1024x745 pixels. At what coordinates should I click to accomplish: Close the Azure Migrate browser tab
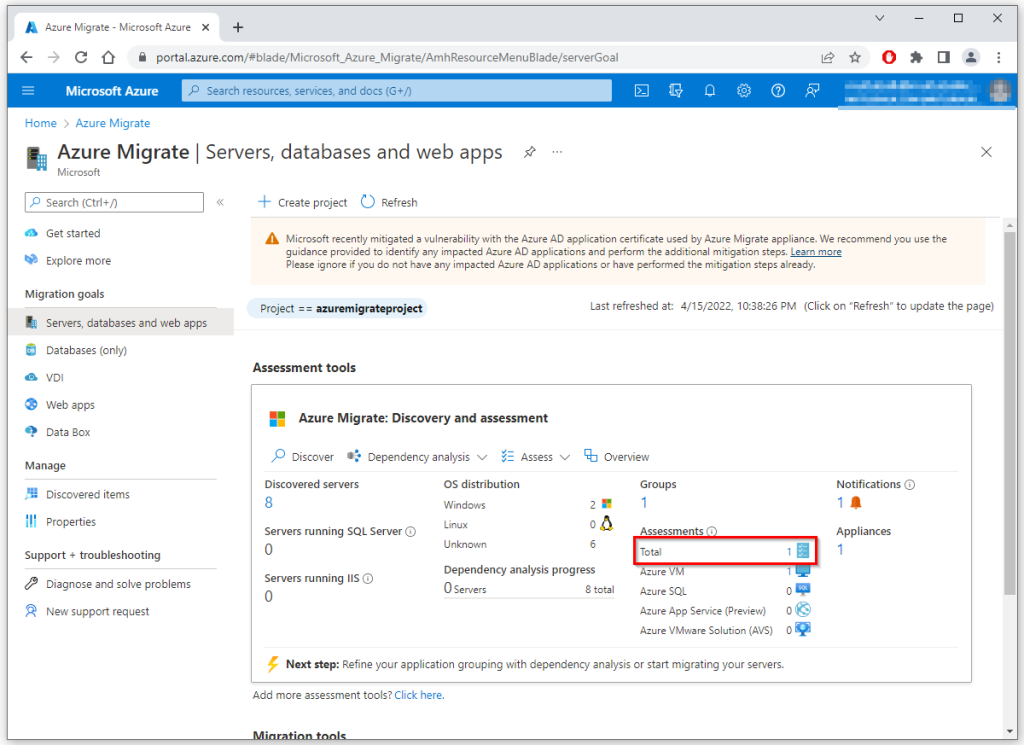point(206,27)
